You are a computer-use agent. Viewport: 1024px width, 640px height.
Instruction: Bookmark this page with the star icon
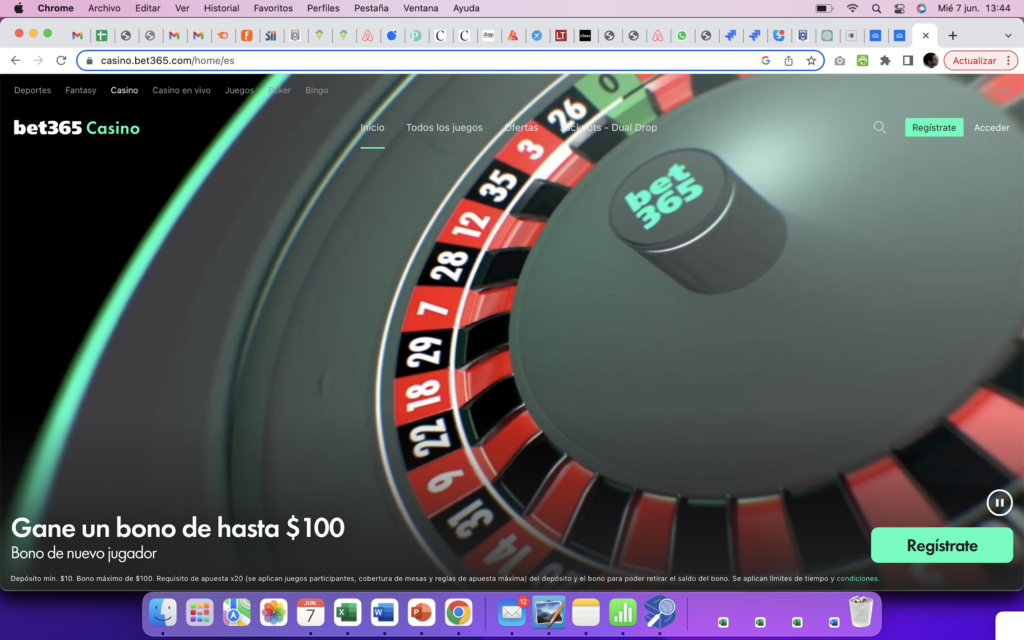(x=811, y=60)
